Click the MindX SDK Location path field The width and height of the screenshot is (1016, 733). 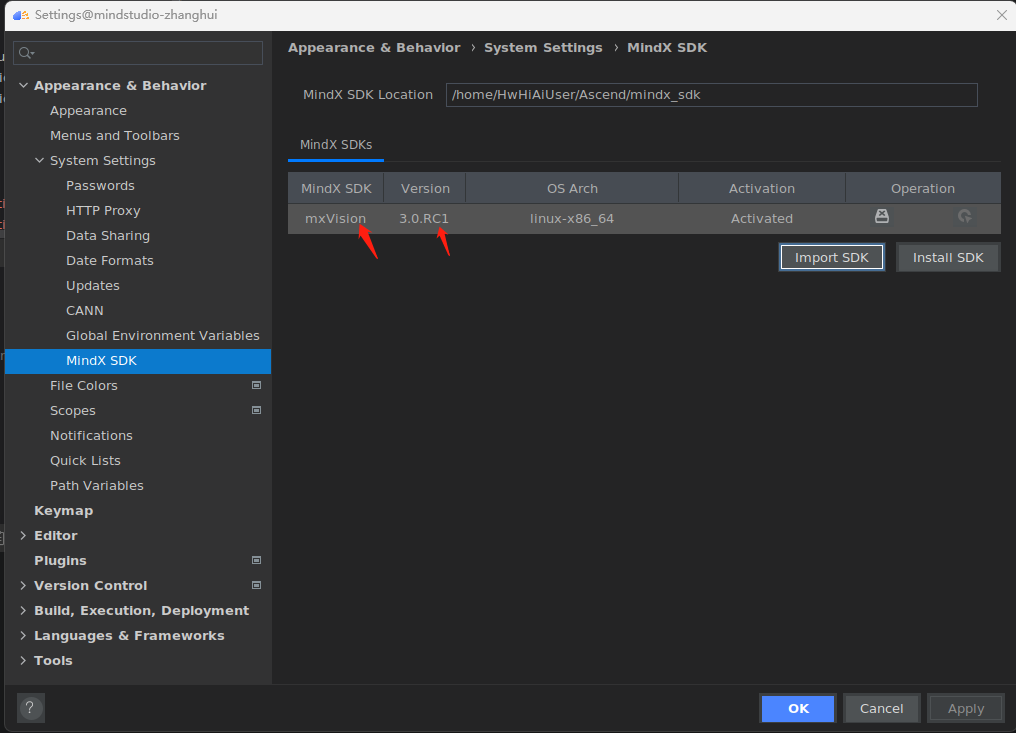pyautogui.click(x=711, y=95)
